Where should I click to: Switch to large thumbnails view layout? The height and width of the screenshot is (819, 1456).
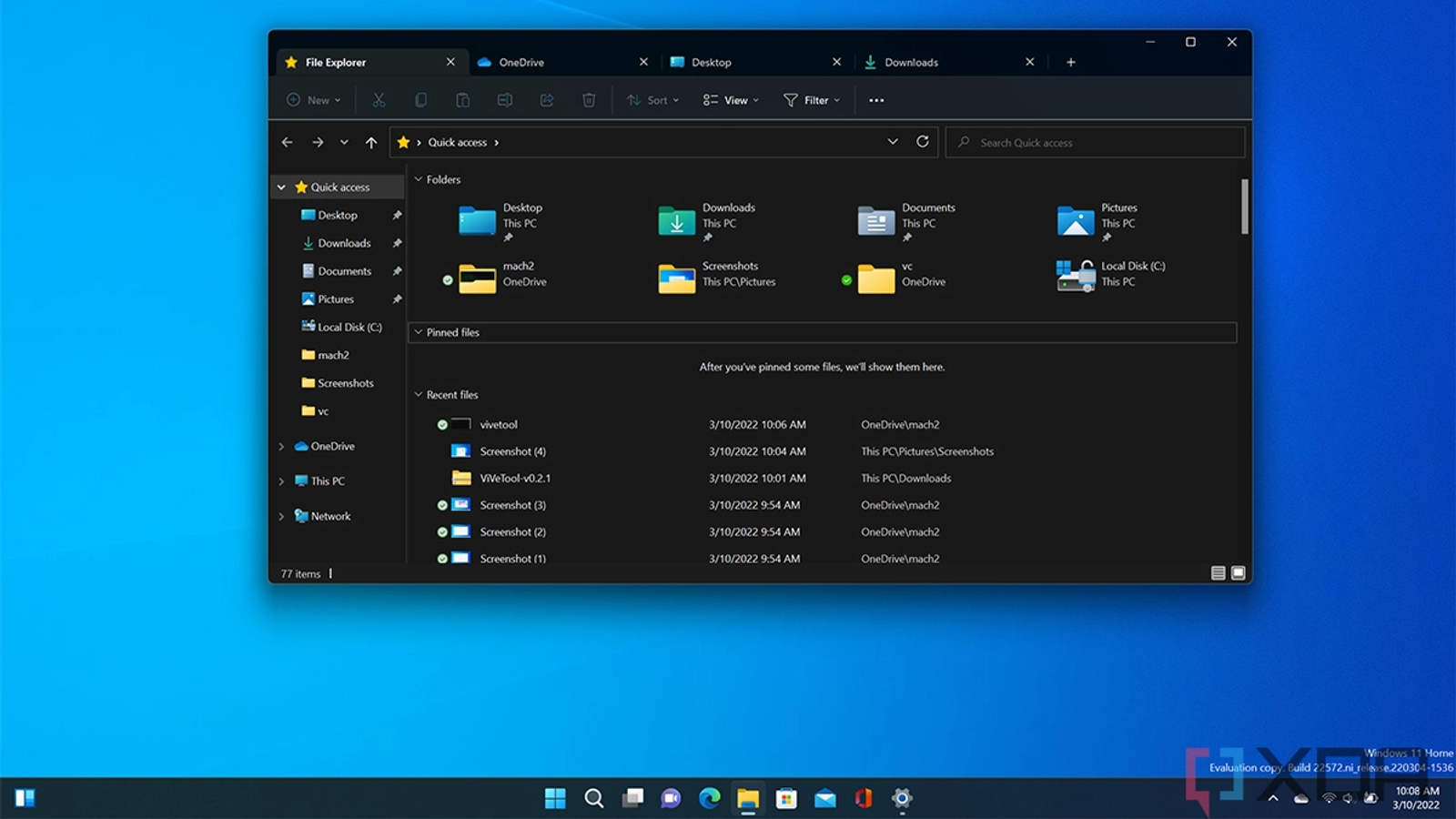(1238, 573)
